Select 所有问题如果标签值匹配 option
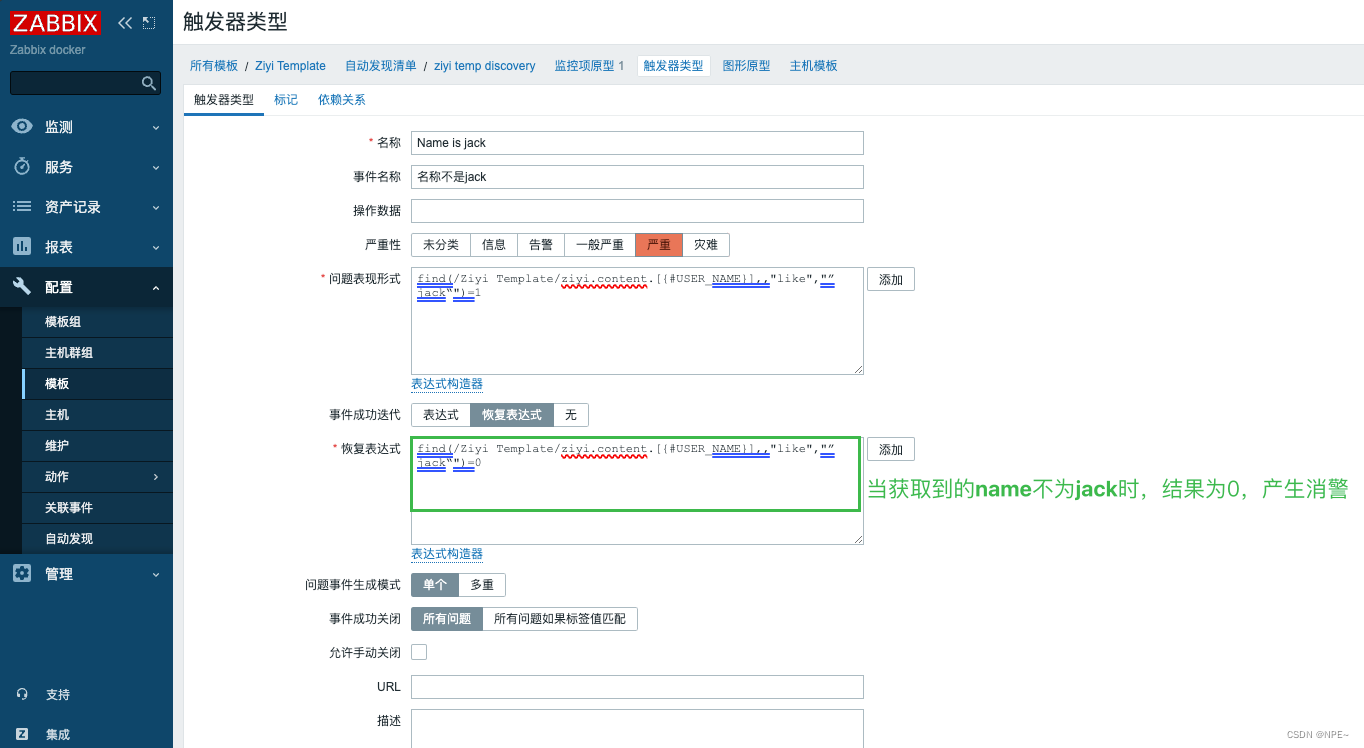The width and height of the screenshot is (1364, 748). (x=560, y=619)
